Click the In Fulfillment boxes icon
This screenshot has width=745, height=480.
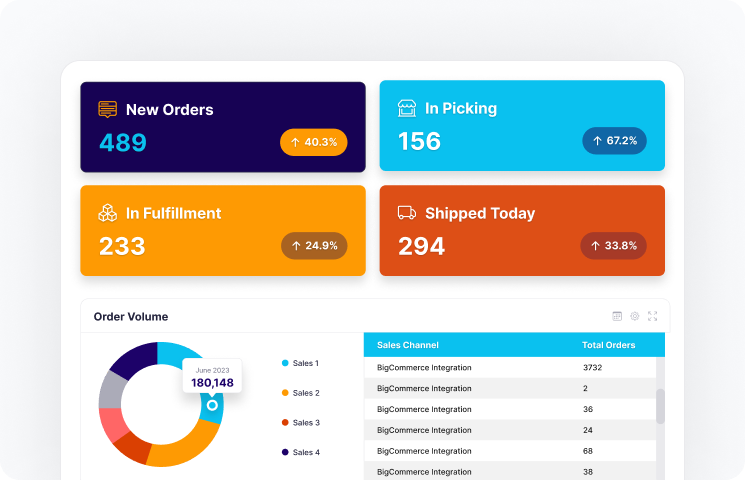(x=107, y=213)
